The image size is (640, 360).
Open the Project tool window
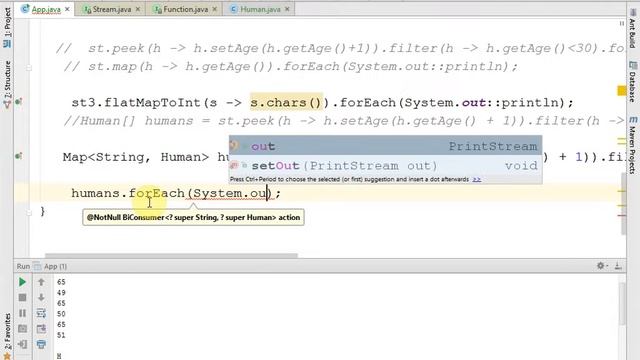[x=7, y=27]
